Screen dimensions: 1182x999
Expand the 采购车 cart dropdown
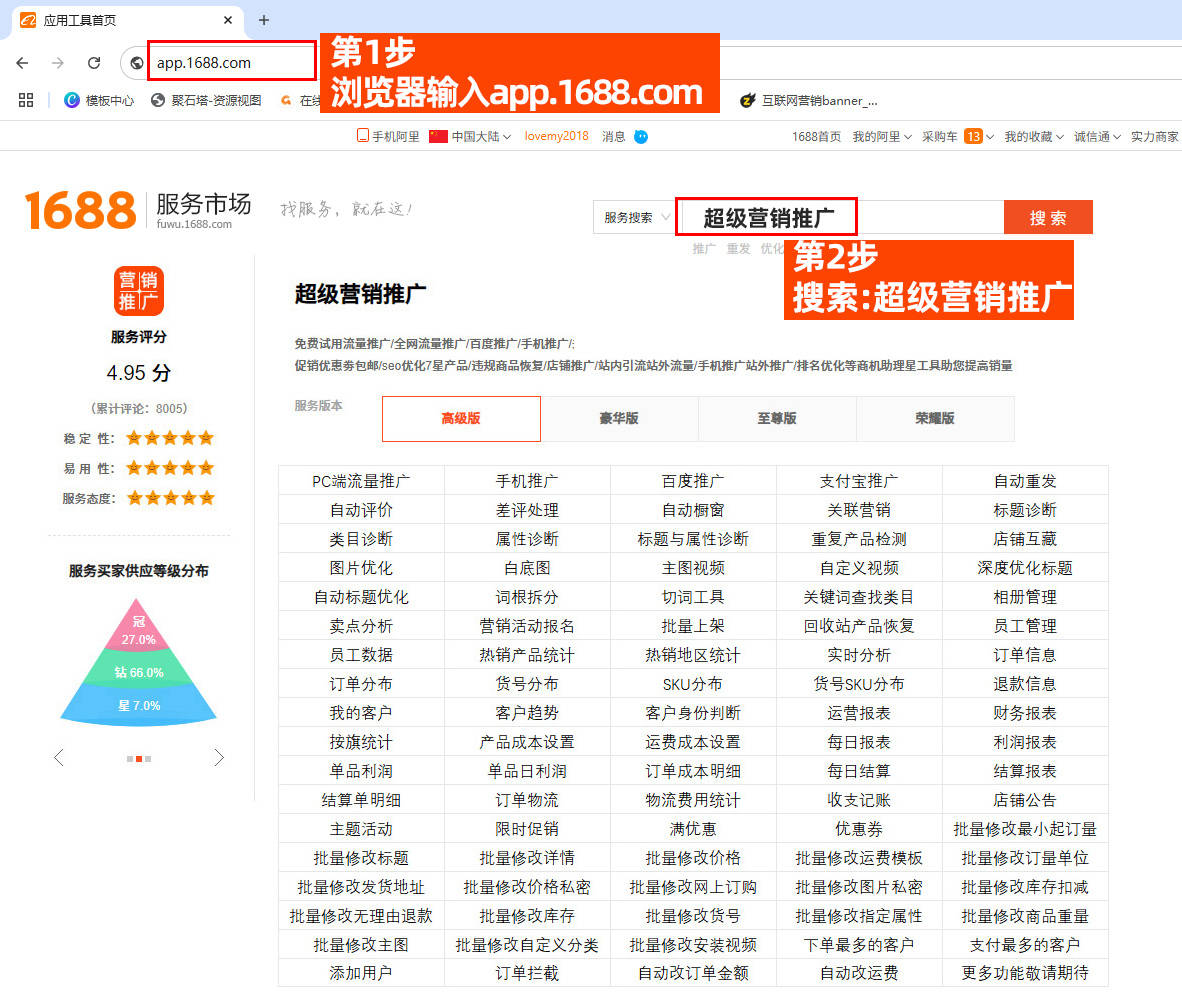point(957,137)
